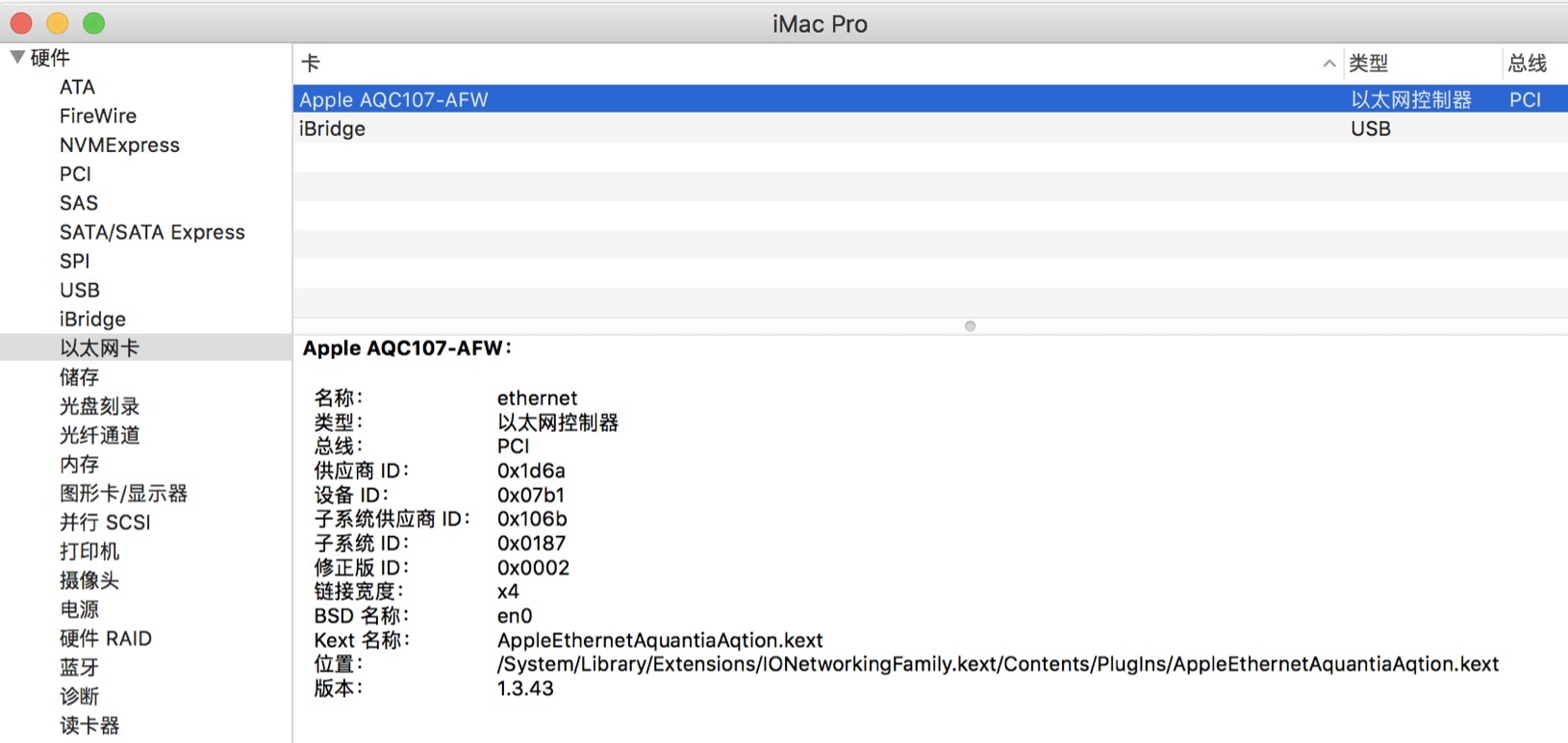Collapse the 硬件 hardware tree section
This screenshot has width=1568, height=743.
[x=17, y=58]
